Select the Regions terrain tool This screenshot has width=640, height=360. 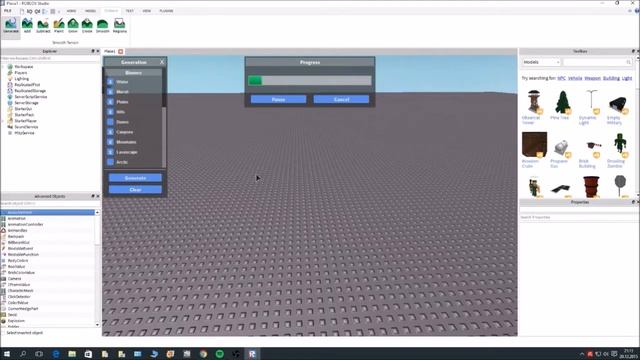(120, 26)
